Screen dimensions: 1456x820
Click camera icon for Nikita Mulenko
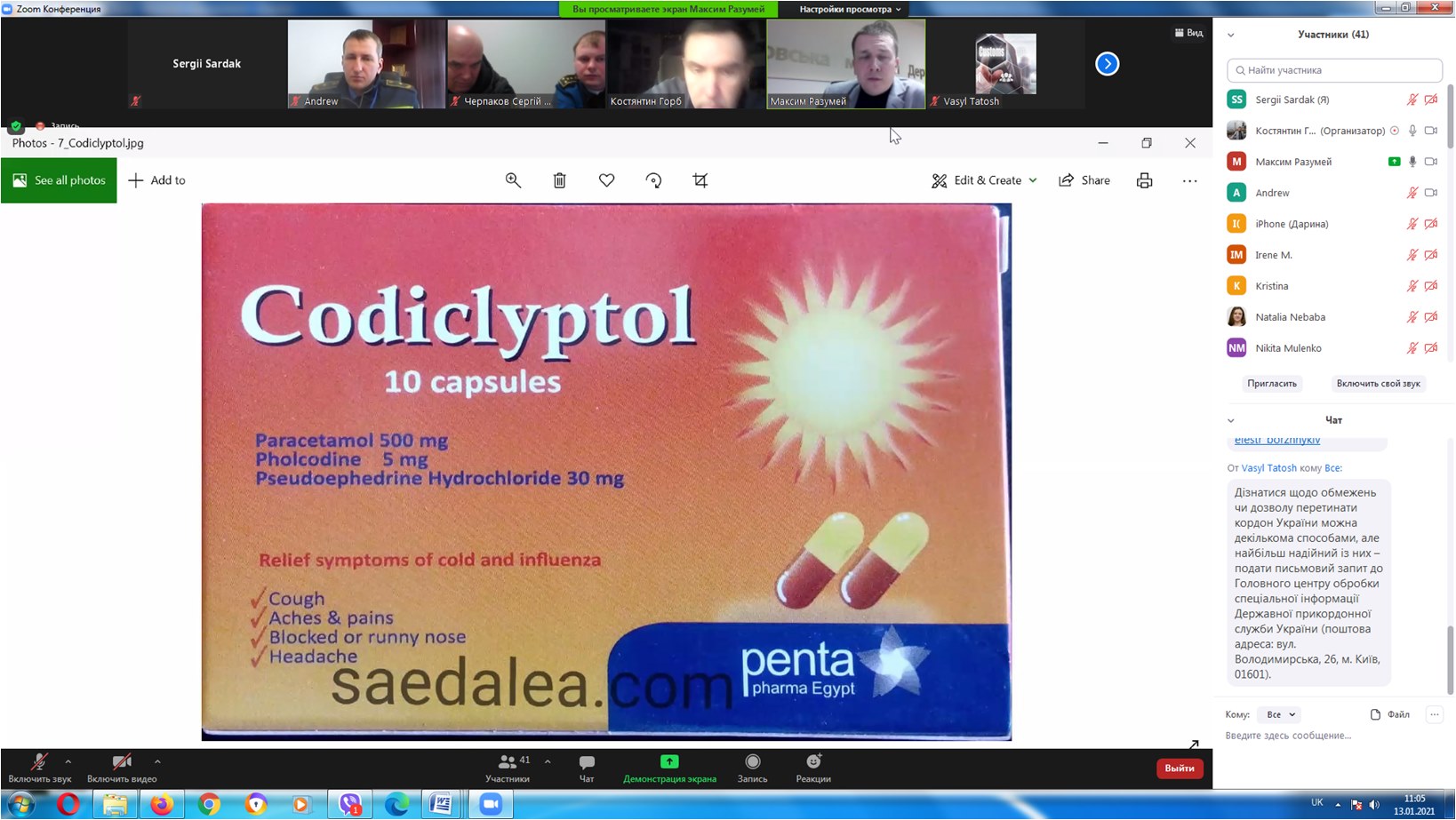[x=1431, y=348]
